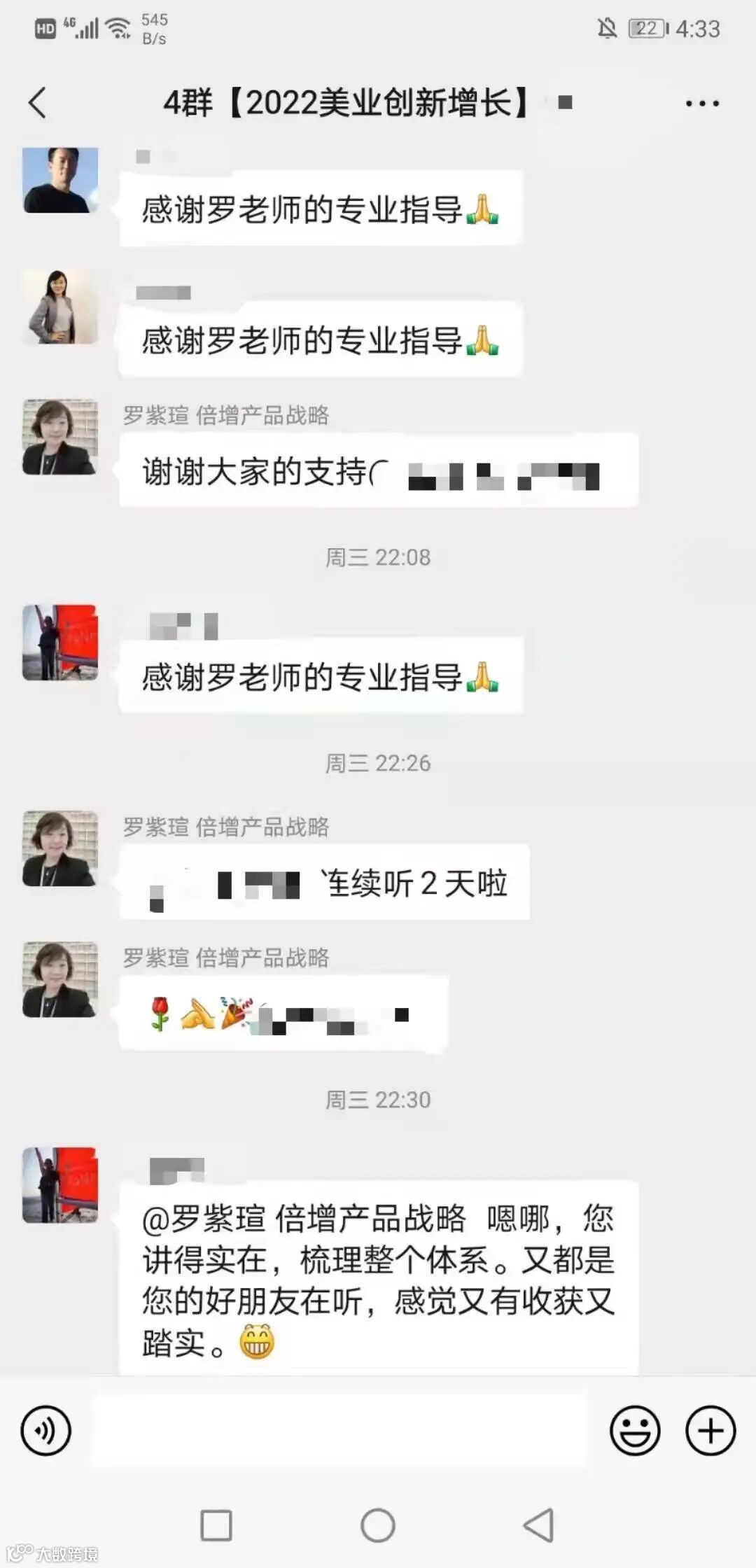Switch to voice input with speaker icon
Screen dimensions: 756x1568
pos(46,1430)
